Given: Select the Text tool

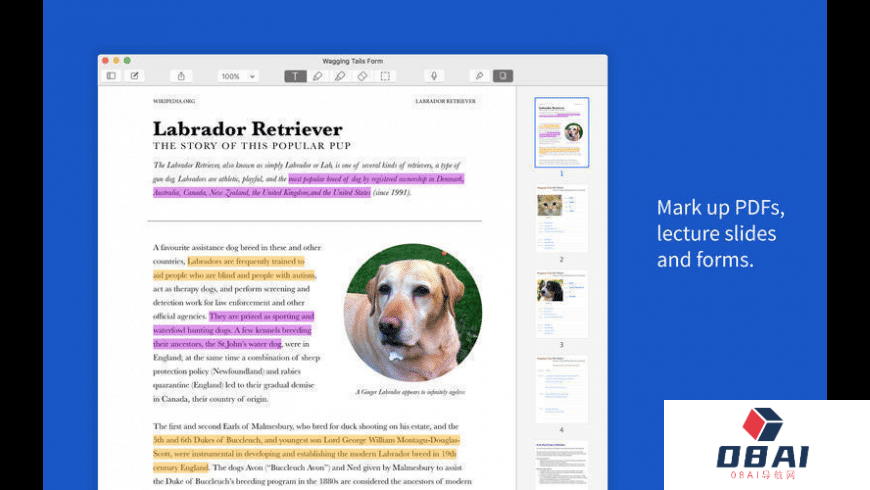Looking at the screenshot, I should click(x=295, y=76).
